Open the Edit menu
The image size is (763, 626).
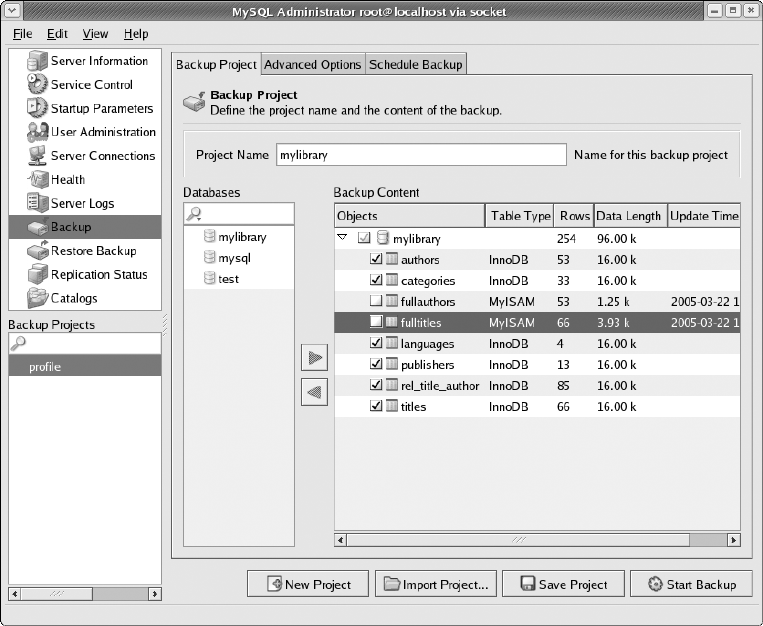tap(57, 34)
